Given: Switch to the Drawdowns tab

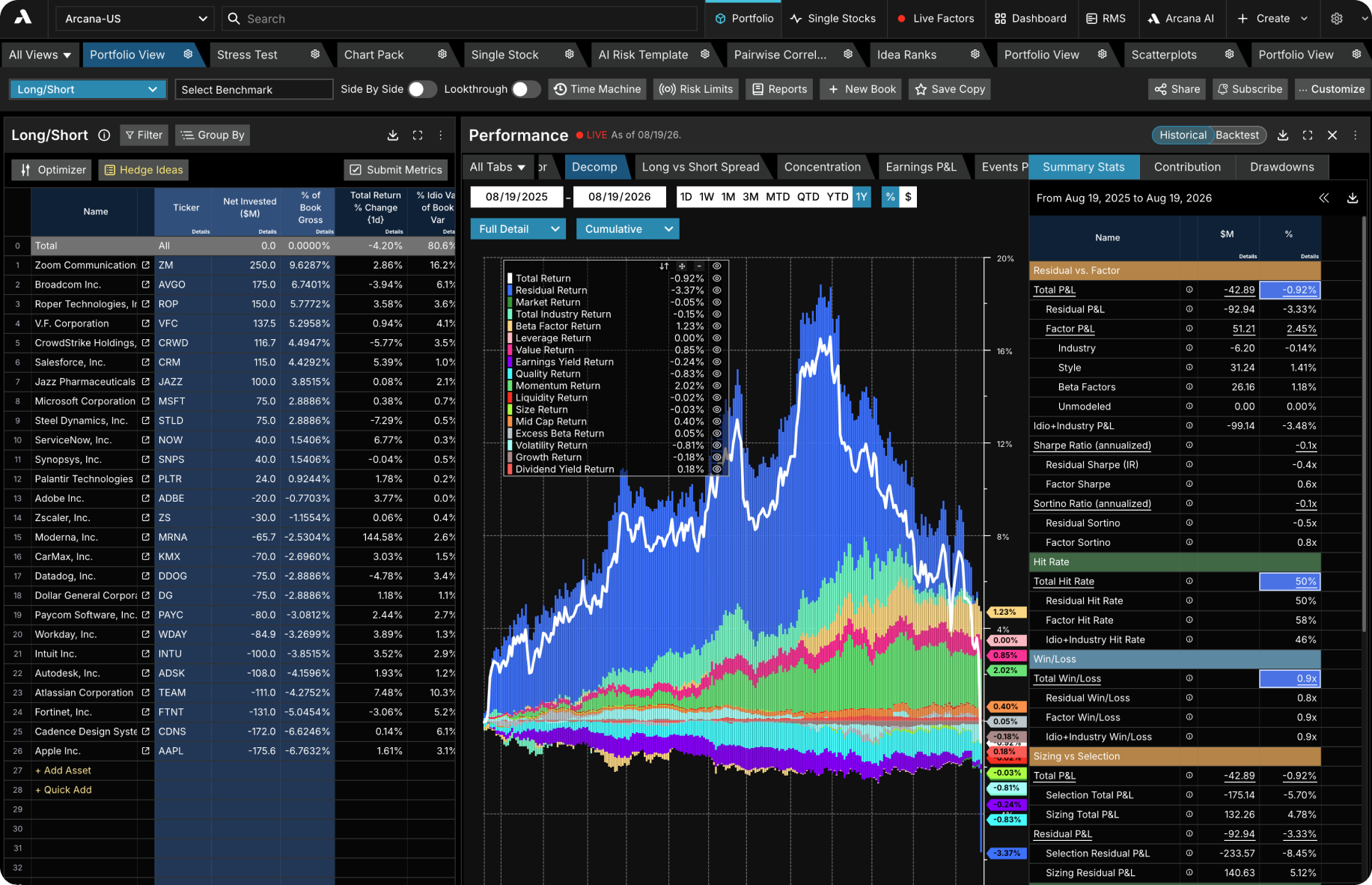Looking at the screenshot, I should (x=1281, y=167).
